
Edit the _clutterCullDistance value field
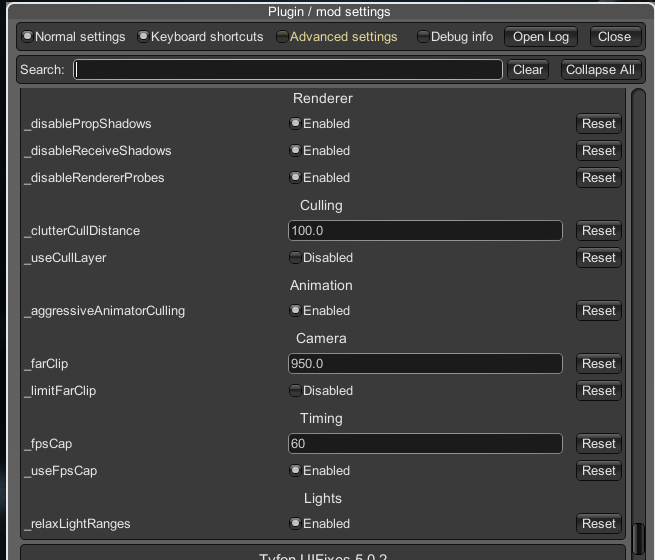pos(425,231)
